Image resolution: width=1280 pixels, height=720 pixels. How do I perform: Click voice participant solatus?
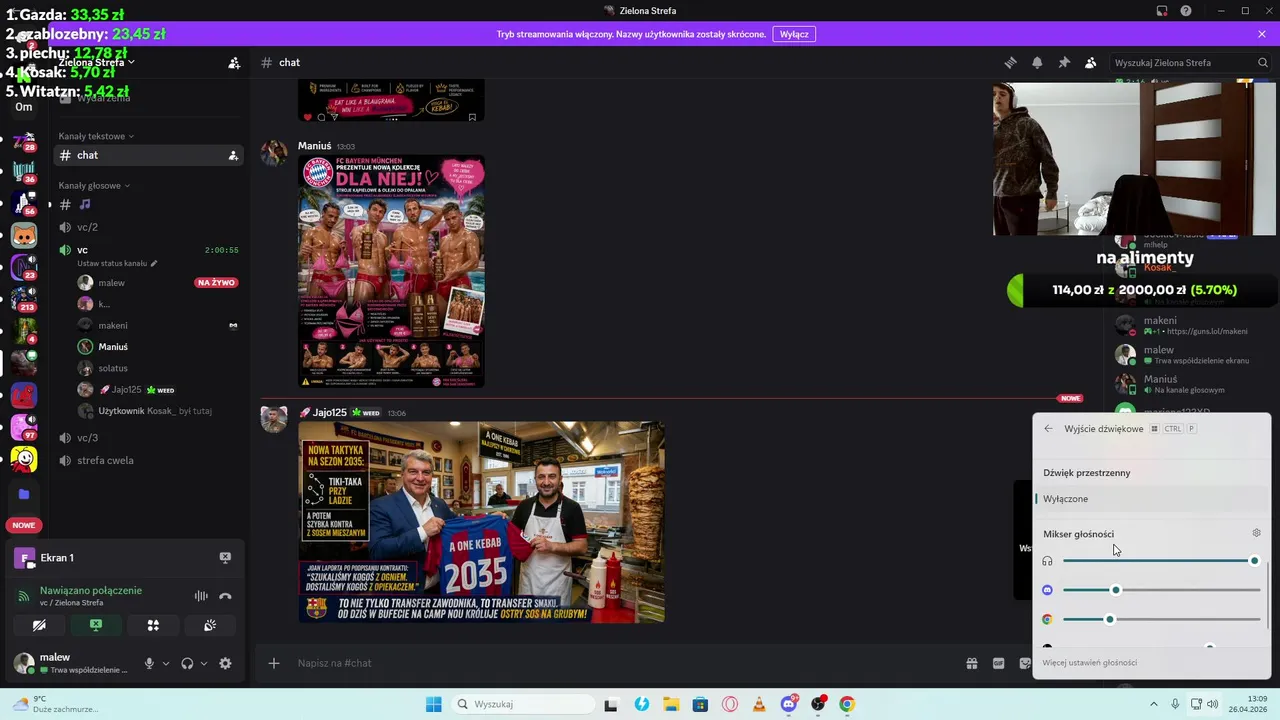157,368
